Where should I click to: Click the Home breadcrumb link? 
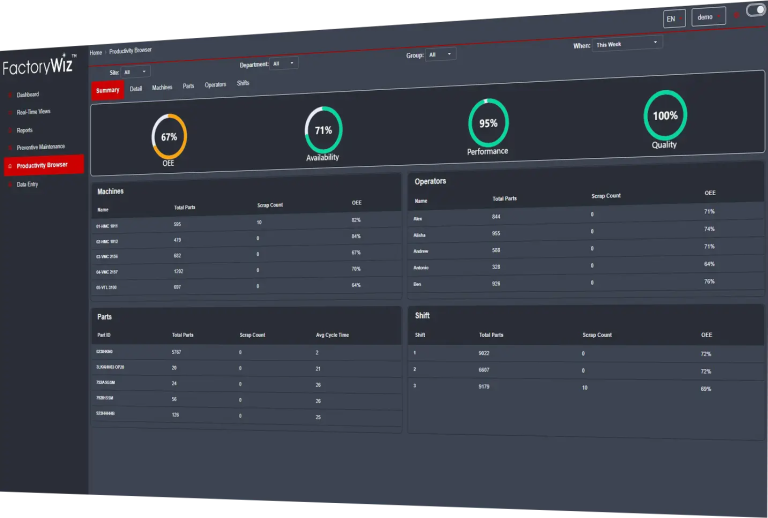tap(96, 52)
